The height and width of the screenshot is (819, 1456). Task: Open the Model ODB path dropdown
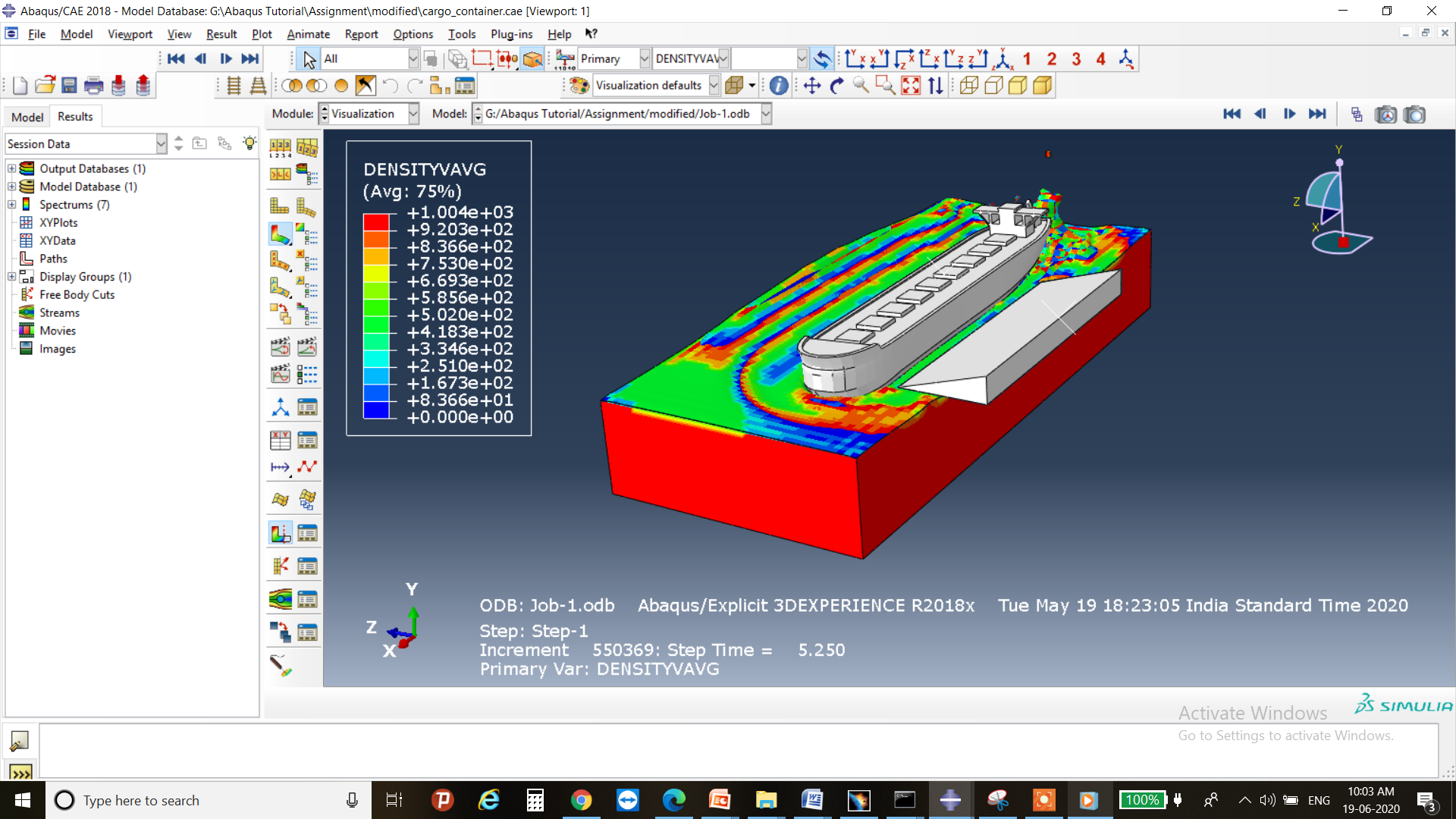pyautogui.click(x=766, y=114)
